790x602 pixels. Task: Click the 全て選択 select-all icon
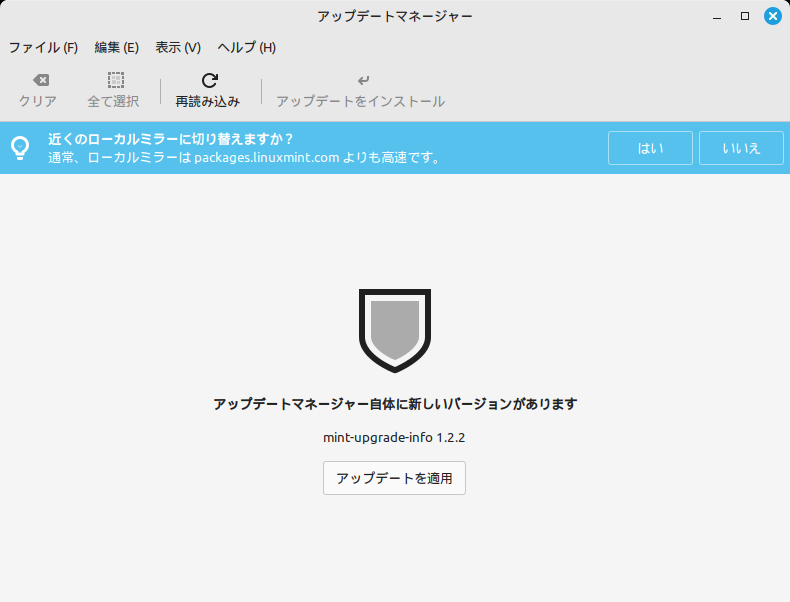[x=116, y=80]
